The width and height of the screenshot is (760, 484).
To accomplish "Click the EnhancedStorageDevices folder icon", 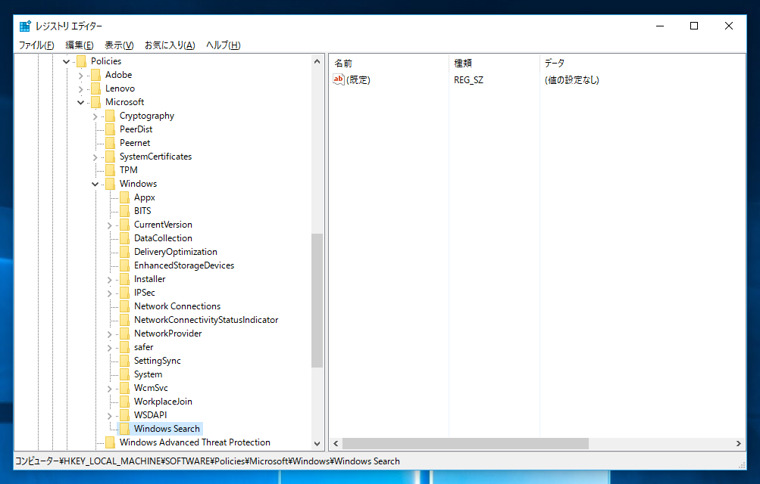I will click(125, 265).
